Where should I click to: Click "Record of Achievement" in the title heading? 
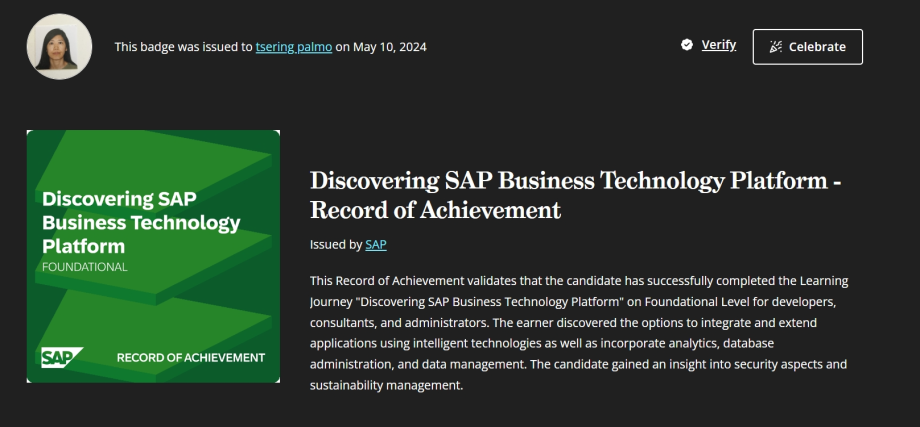point(435,211)
